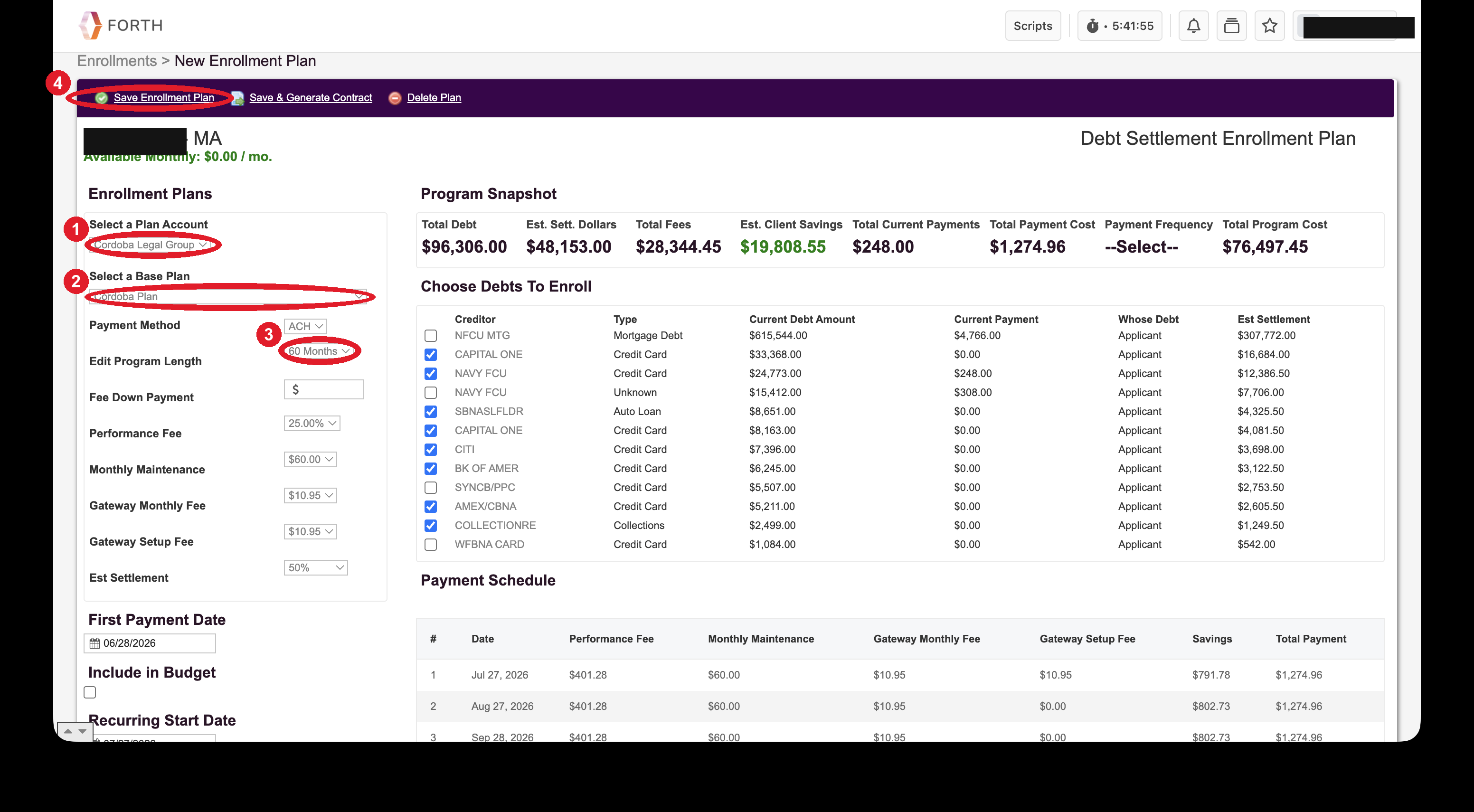Click the $19,808.55 Est. Client Savings value
This screenshot has height=812, width=1474.
784,247
